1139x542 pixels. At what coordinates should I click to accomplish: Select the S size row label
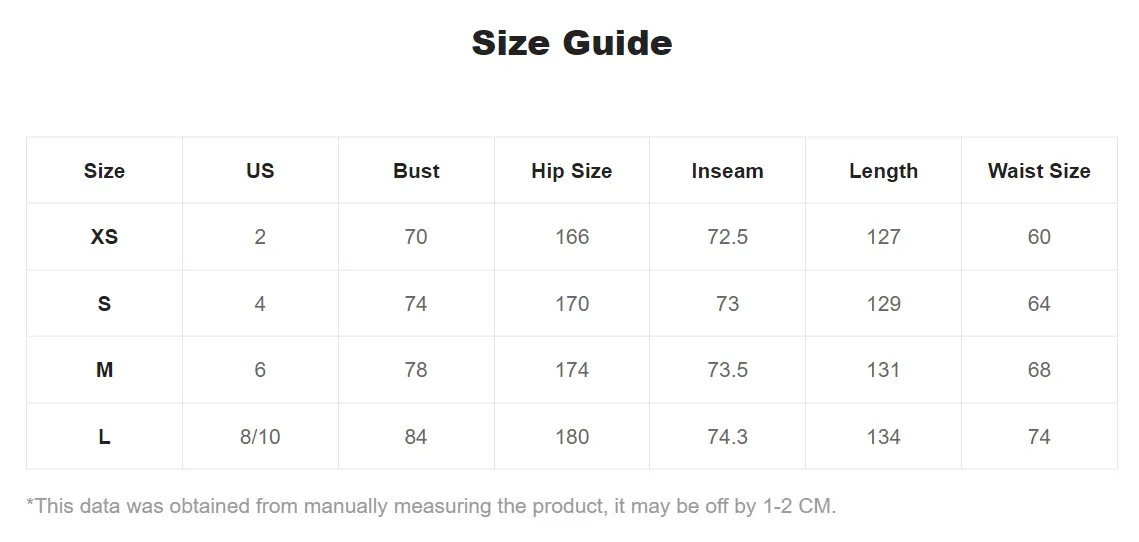pyautogui.click(x=104, y=304)
